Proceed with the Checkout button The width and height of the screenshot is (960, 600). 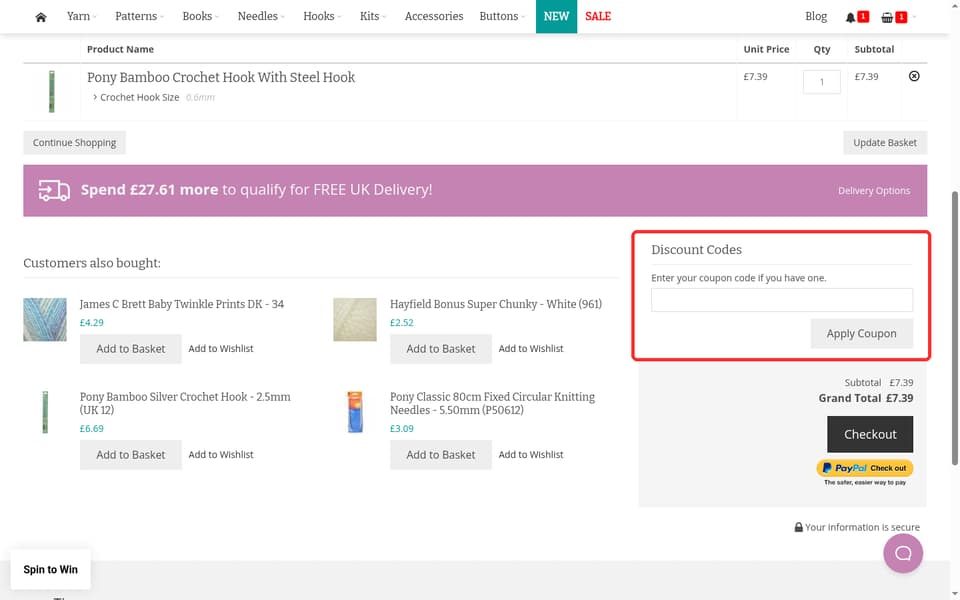(x=870, y=434)
